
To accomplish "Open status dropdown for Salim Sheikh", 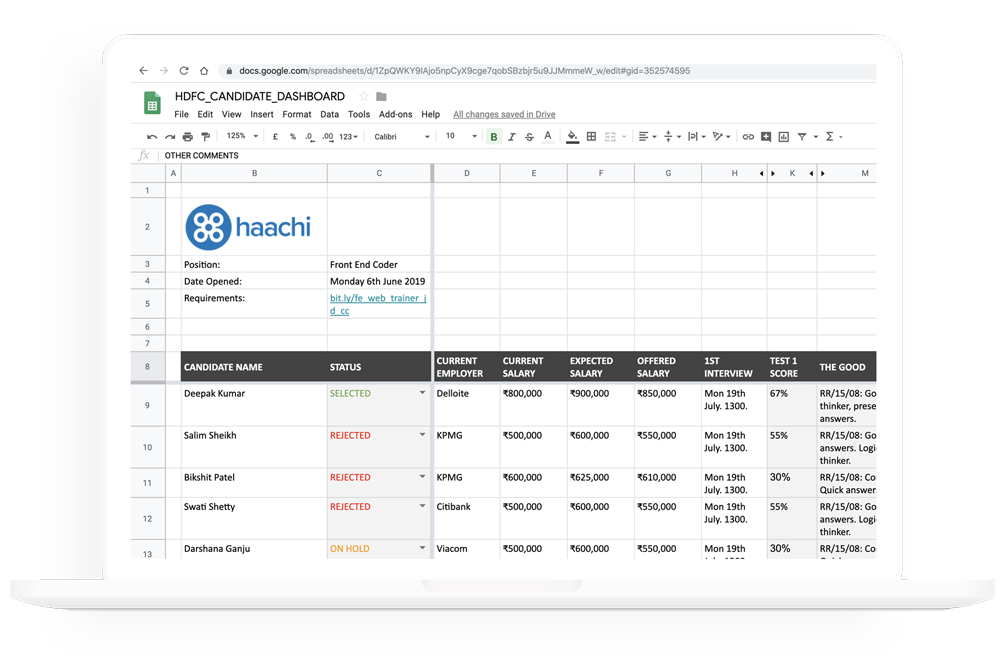I will 422,435.
